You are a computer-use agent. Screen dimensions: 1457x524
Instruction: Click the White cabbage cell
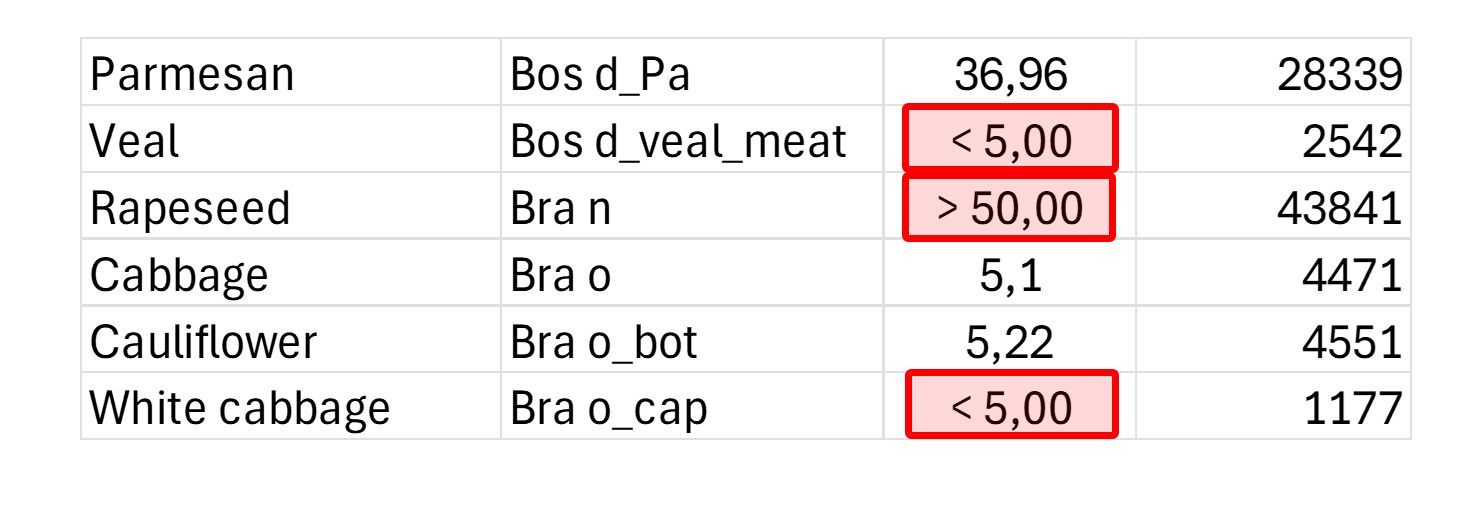[290, 407]
